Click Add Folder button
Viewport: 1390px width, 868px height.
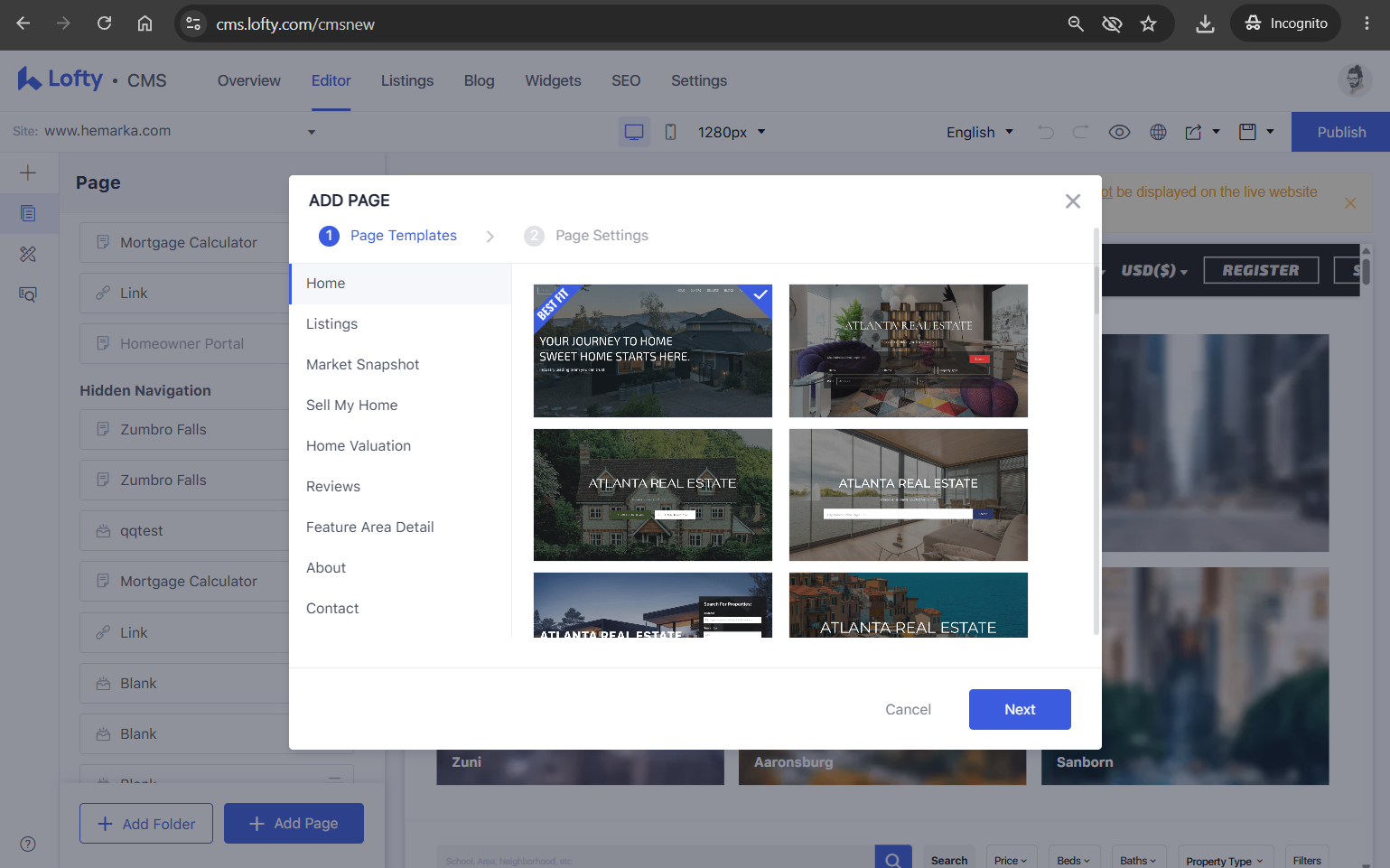146,824
